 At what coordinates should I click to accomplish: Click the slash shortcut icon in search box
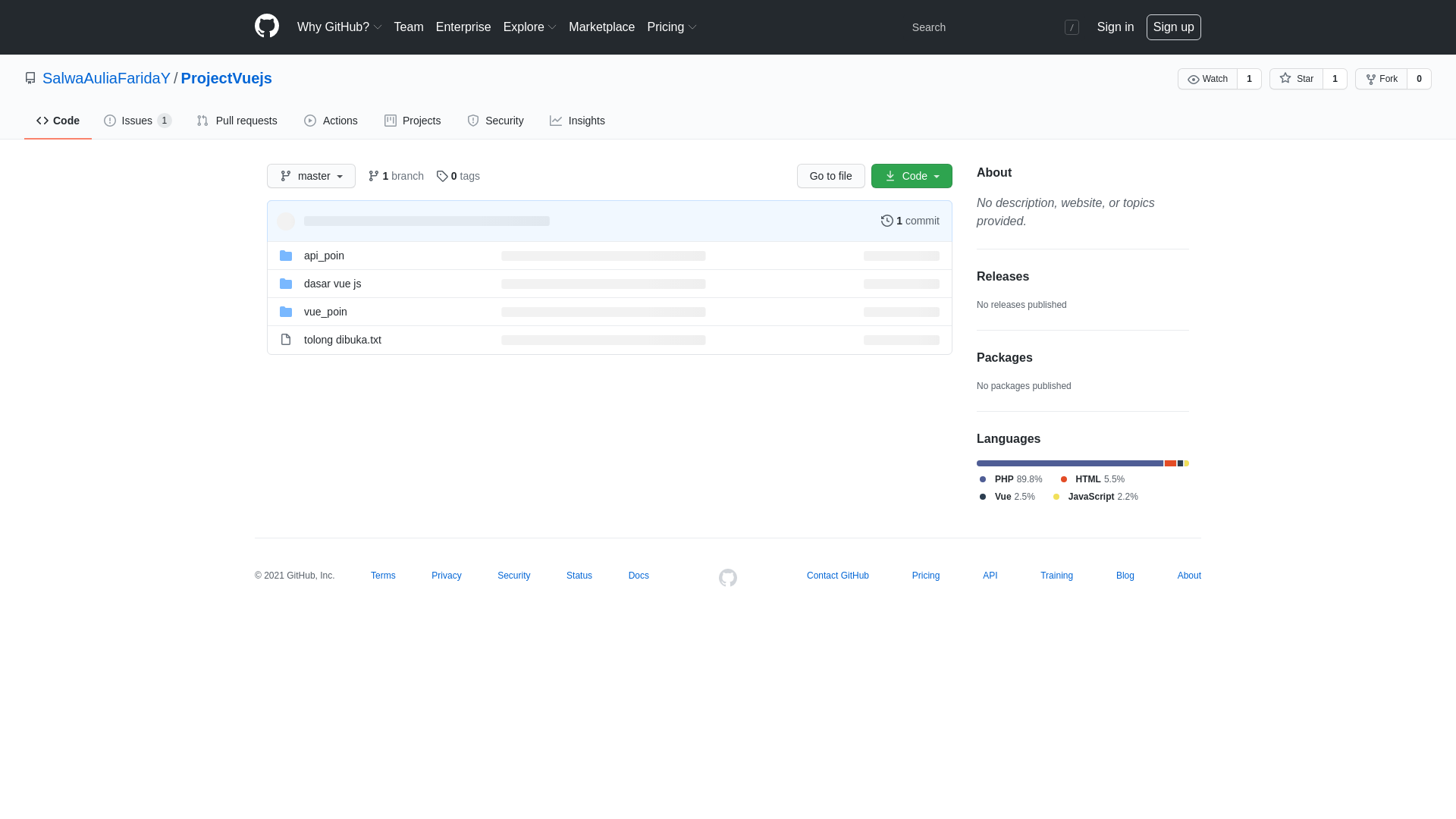click(1072, 27)
